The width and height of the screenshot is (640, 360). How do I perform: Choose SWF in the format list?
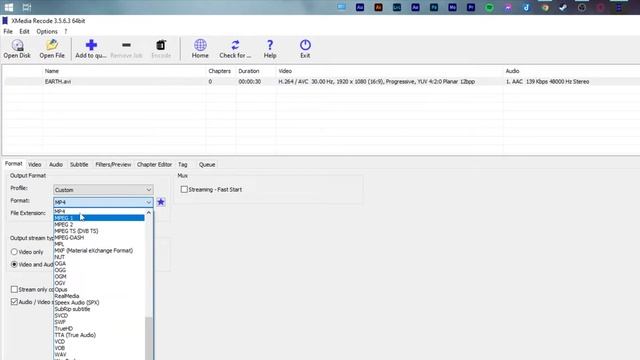pos(99,322)
